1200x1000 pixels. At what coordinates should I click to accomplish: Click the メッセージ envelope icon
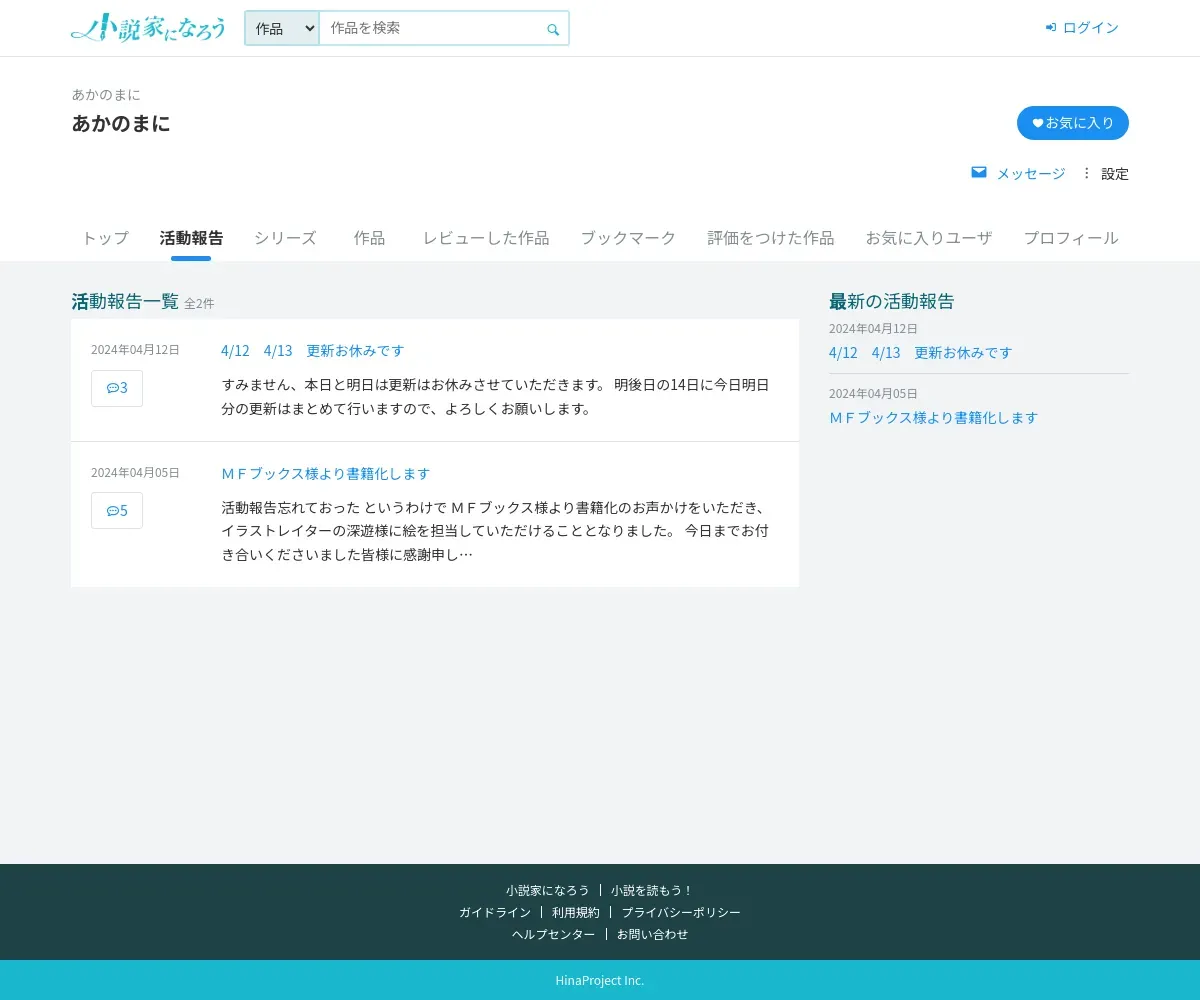979,173
